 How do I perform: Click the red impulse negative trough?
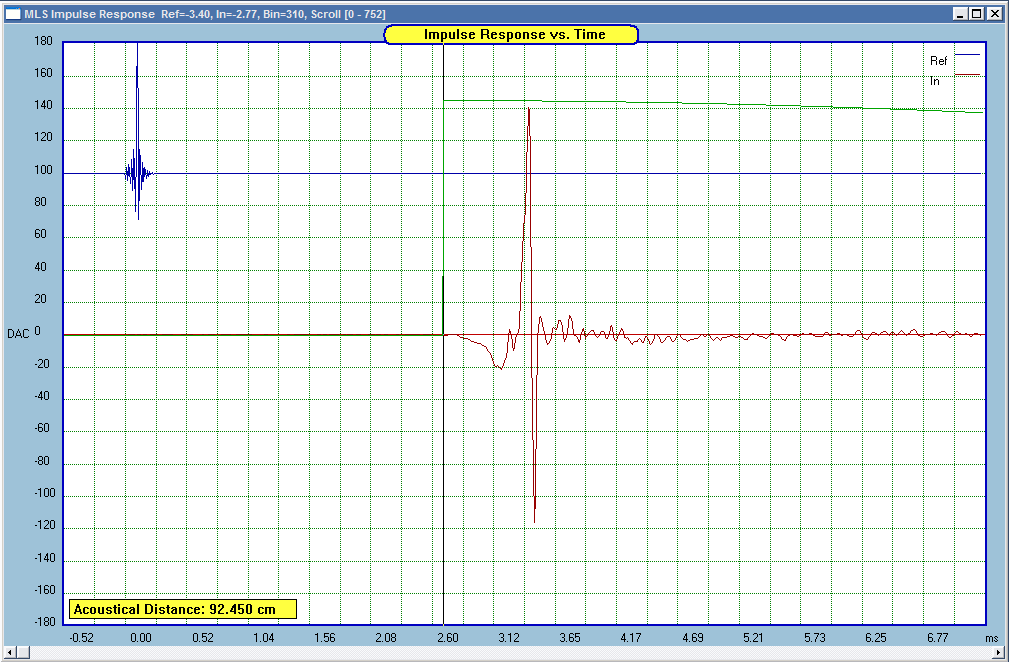pos(534,519)
